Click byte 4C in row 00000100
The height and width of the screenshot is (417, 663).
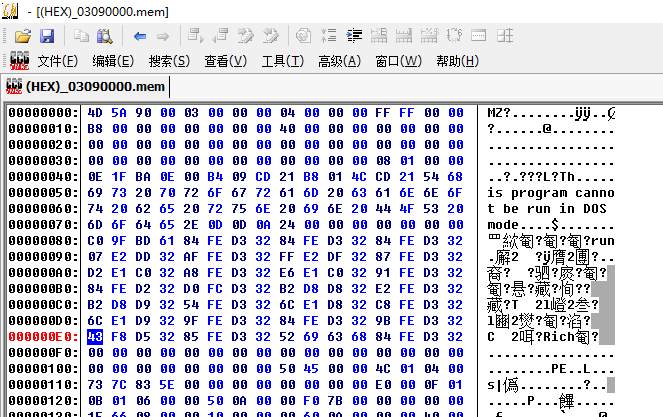pos(383,369)
